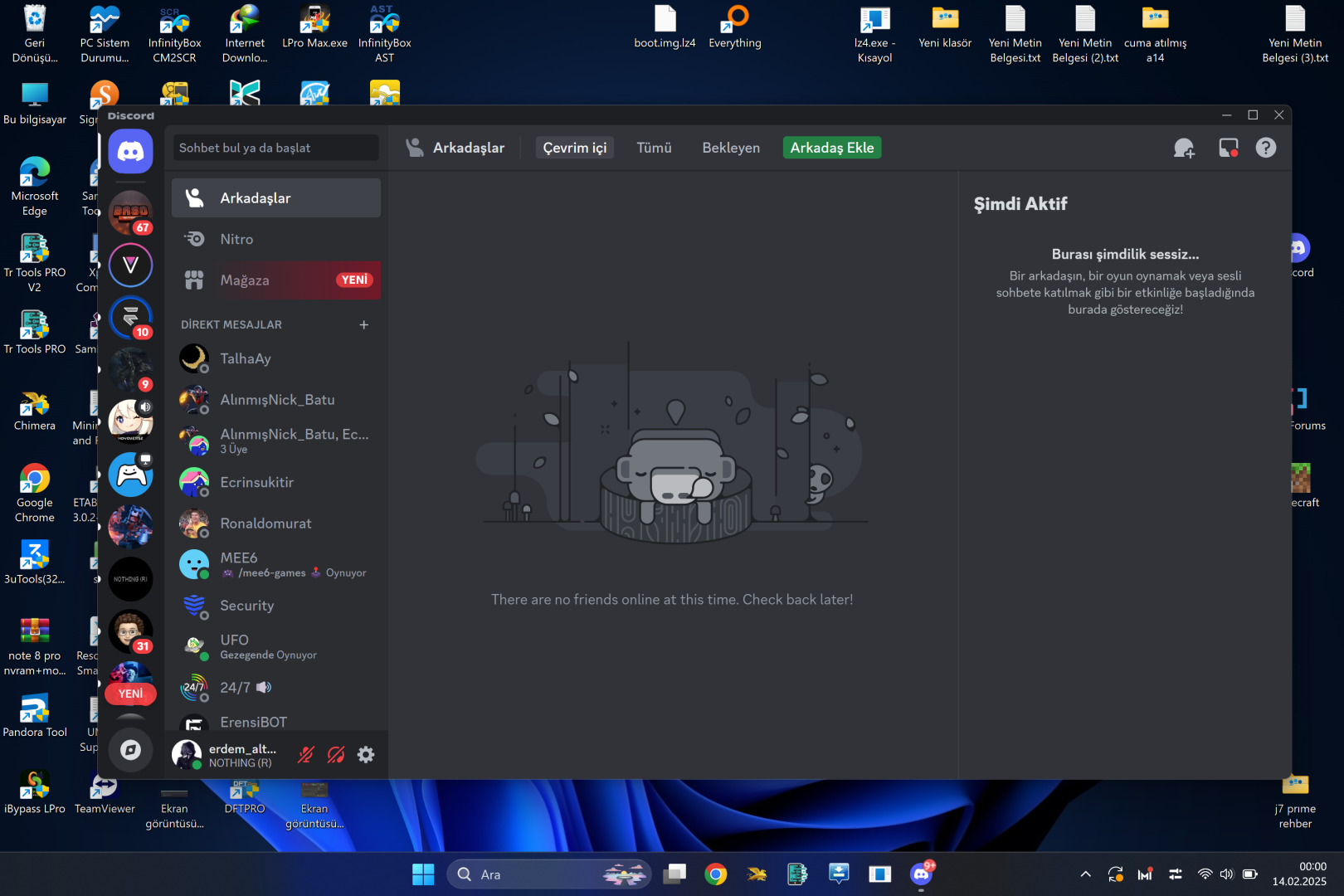Image resolution: width=1344 pixels, height=896 pixels.
Task: Open Google Chrome from the taskbar
Action: coord(715,874)
